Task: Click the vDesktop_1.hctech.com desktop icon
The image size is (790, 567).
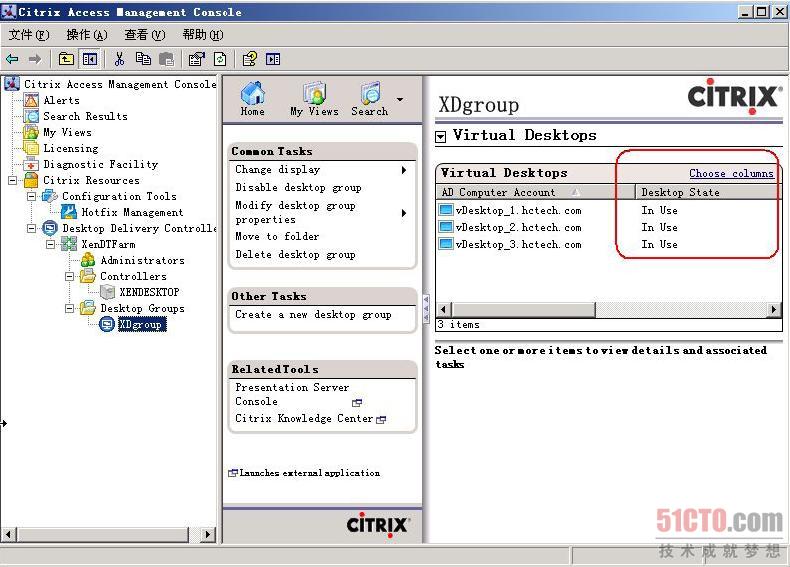Action: point(446,210)
